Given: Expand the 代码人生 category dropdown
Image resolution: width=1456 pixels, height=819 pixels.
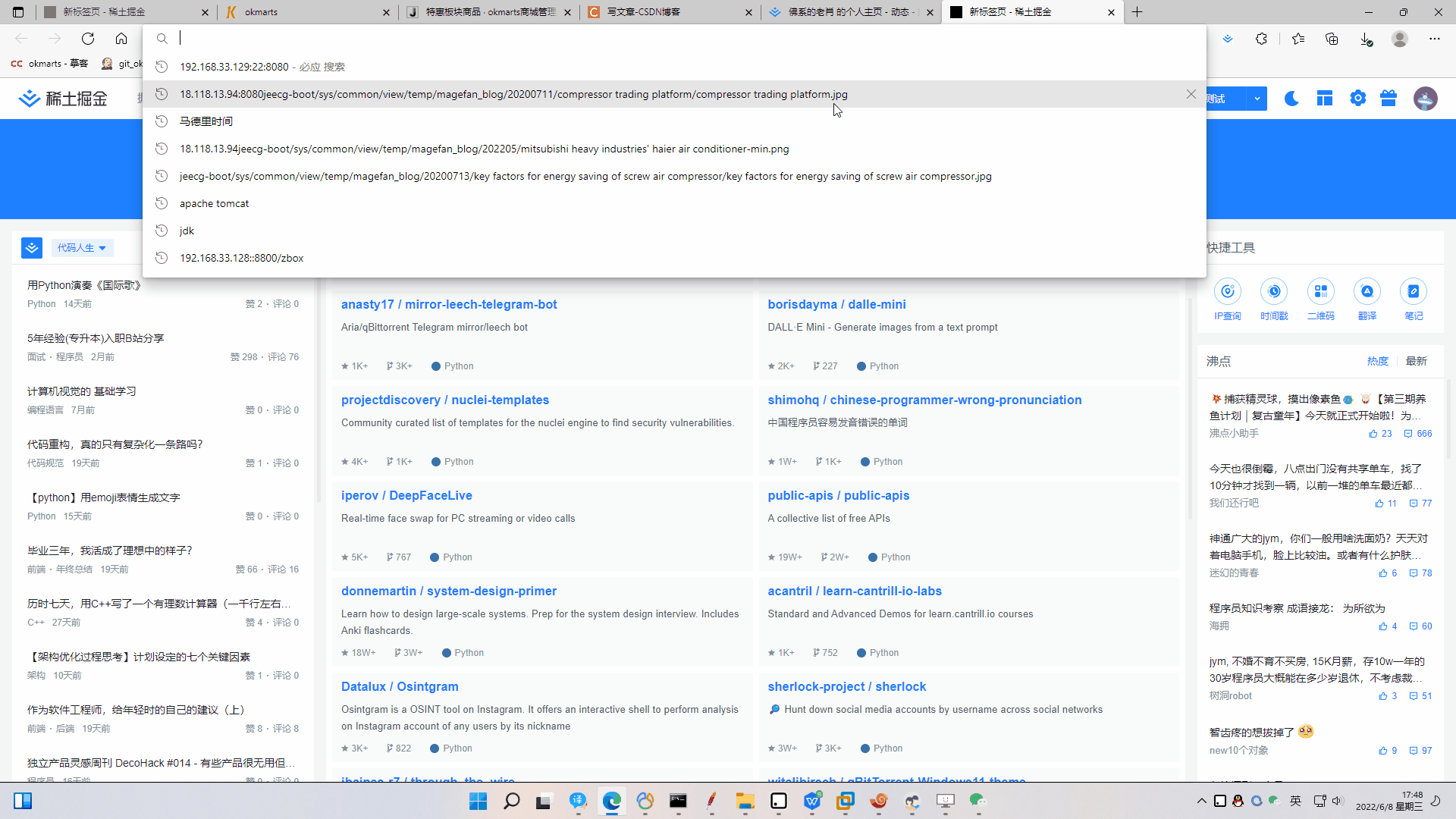Looking at the screenshot, I should click(x=81, y=248).
